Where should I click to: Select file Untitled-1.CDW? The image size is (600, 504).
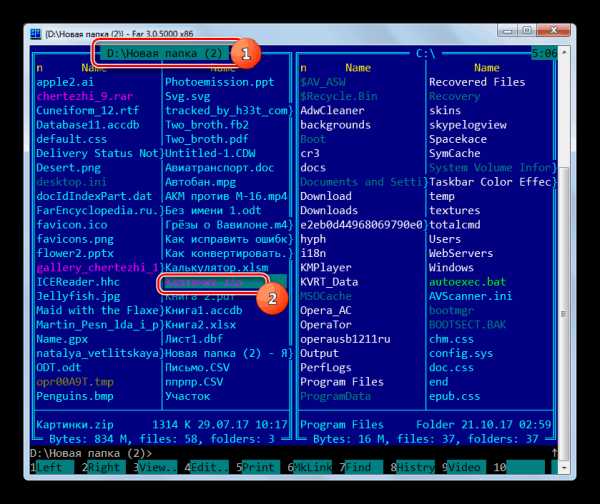(210, 153)
